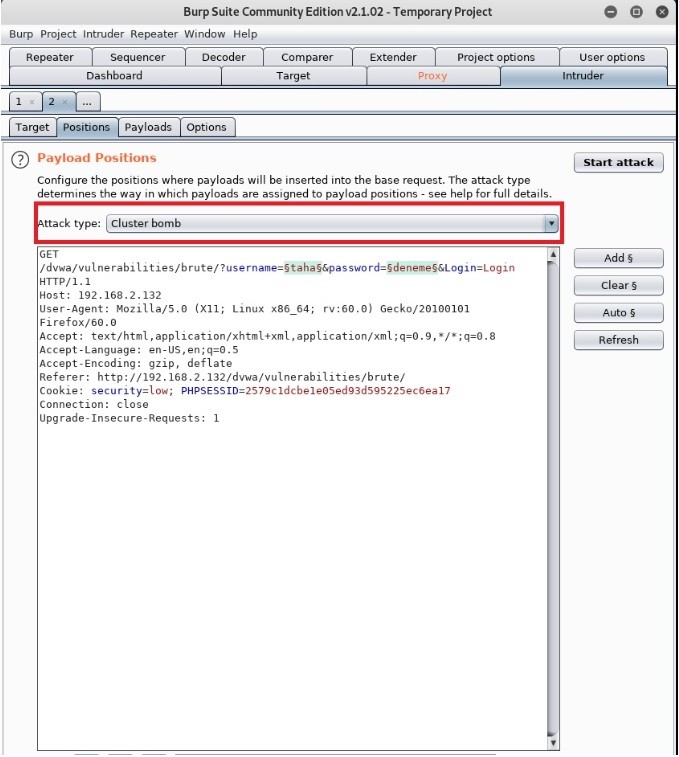The height and width of the screenshot is (757, 679).
Task: Click the request editor scrollbar down arrow
Action: pos(553,743)
